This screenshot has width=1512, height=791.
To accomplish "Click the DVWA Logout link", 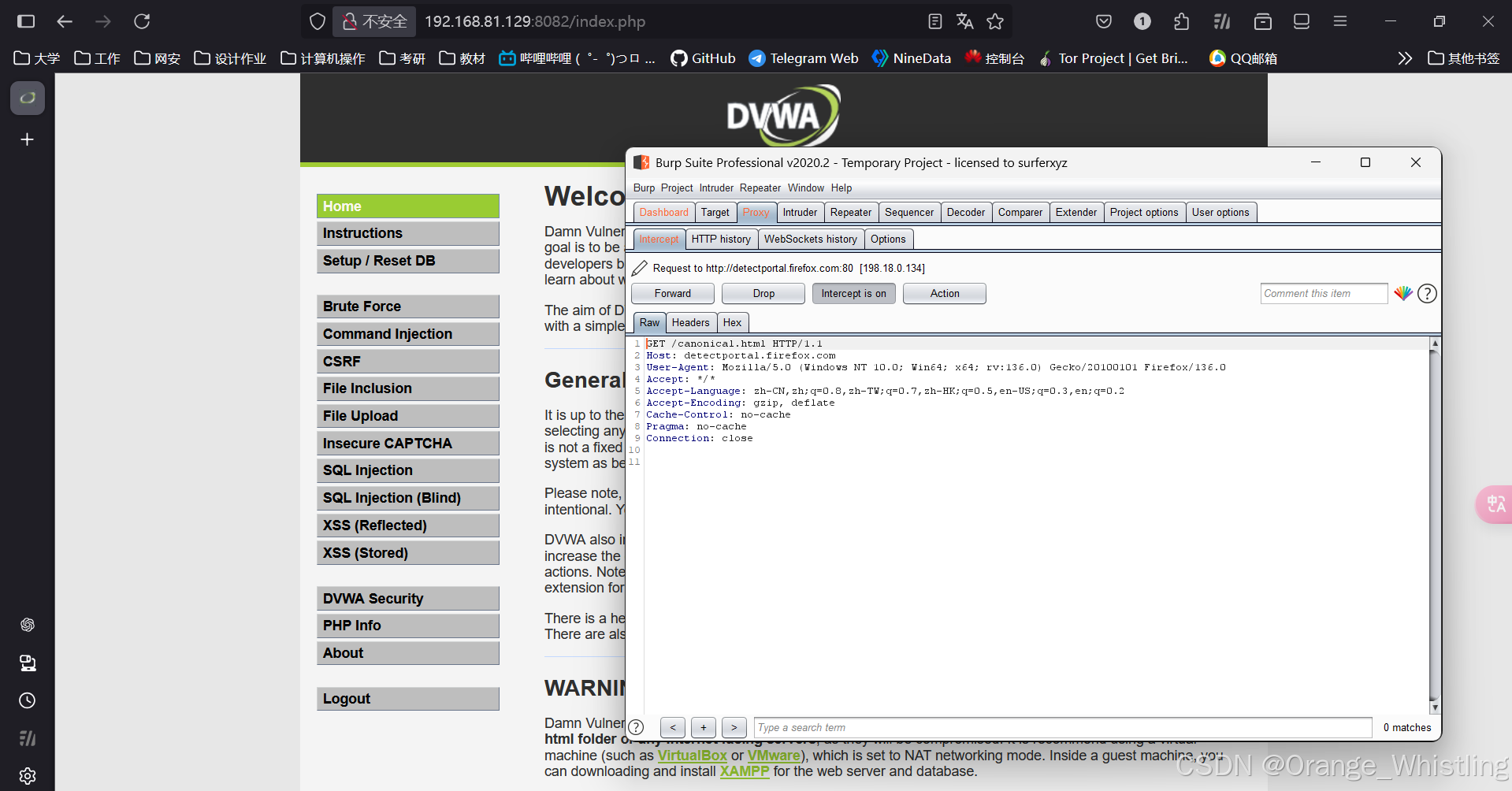I will tap(408, 699).
